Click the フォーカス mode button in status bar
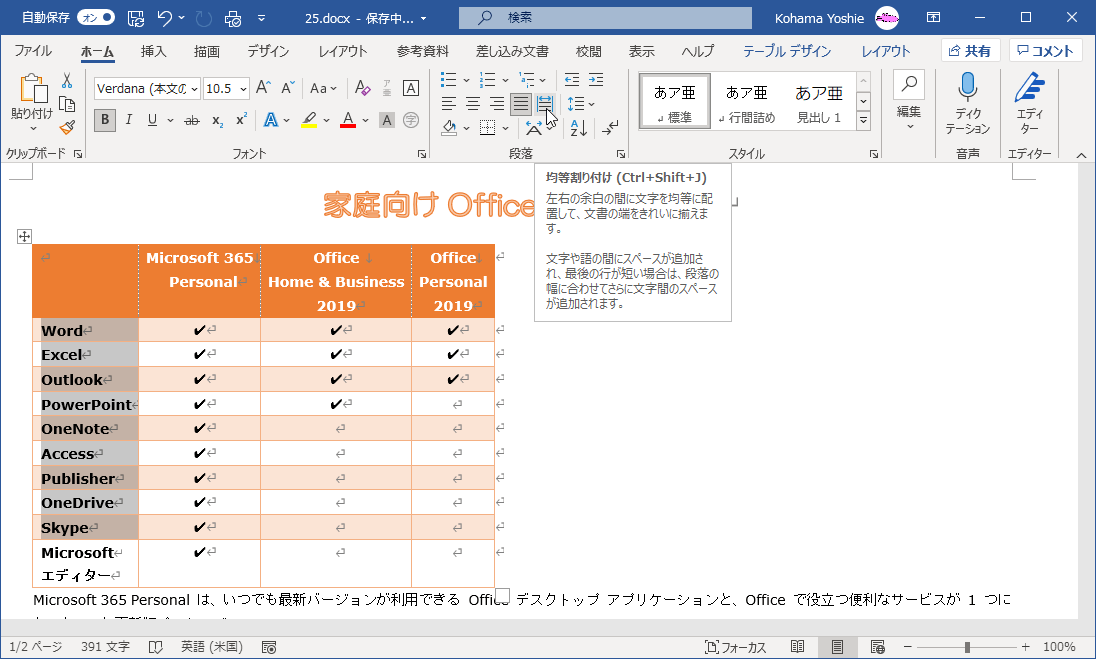Image resolution: width=1096 pixels, height=659 pixels. point(735,647)
